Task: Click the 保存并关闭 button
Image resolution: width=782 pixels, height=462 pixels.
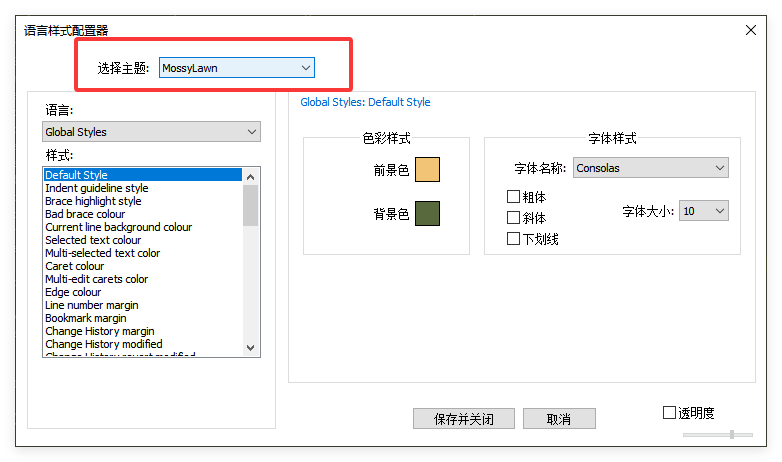Action: (x=464, y=419)
